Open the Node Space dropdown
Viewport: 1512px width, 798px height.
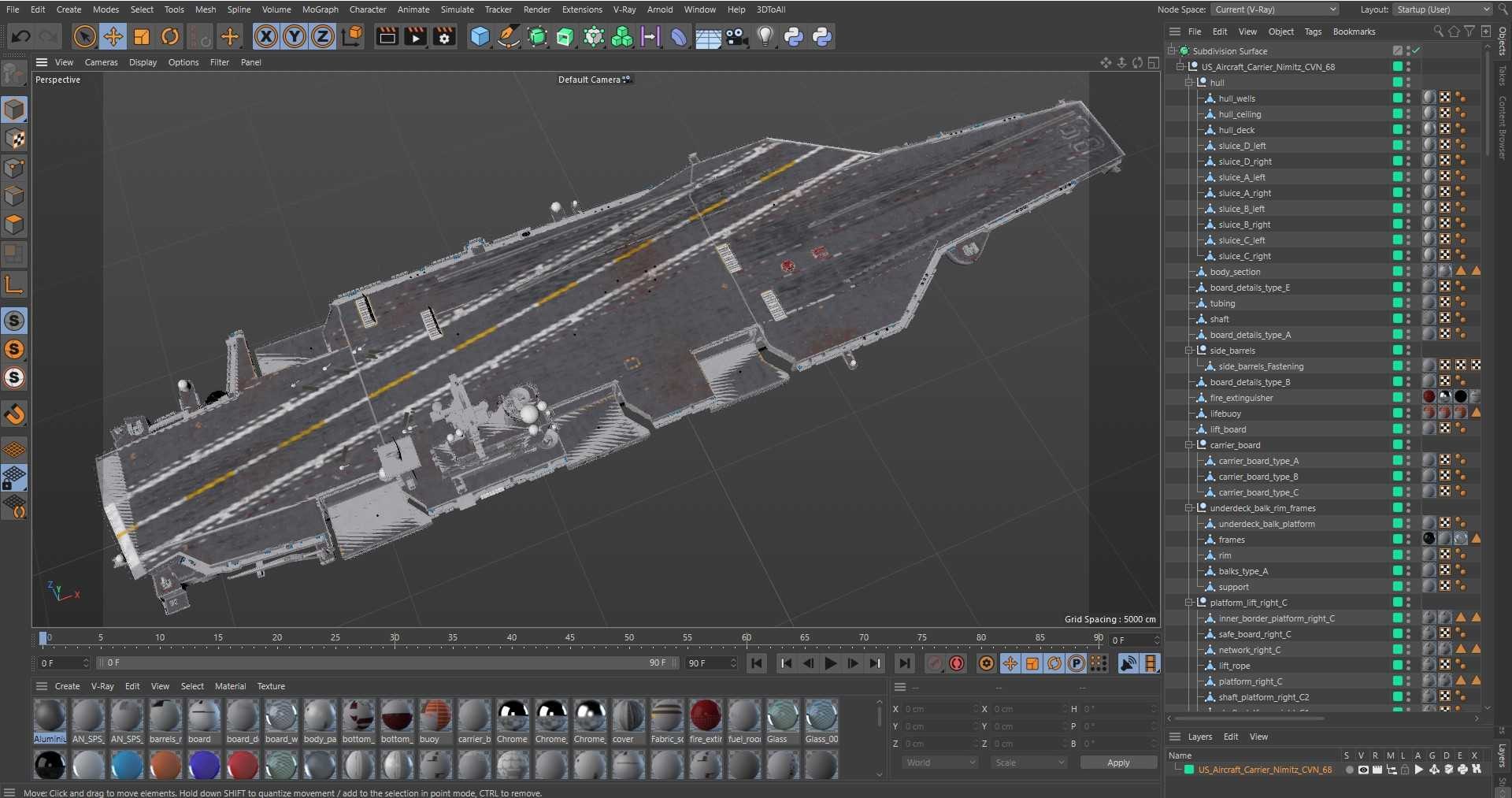1275,9
